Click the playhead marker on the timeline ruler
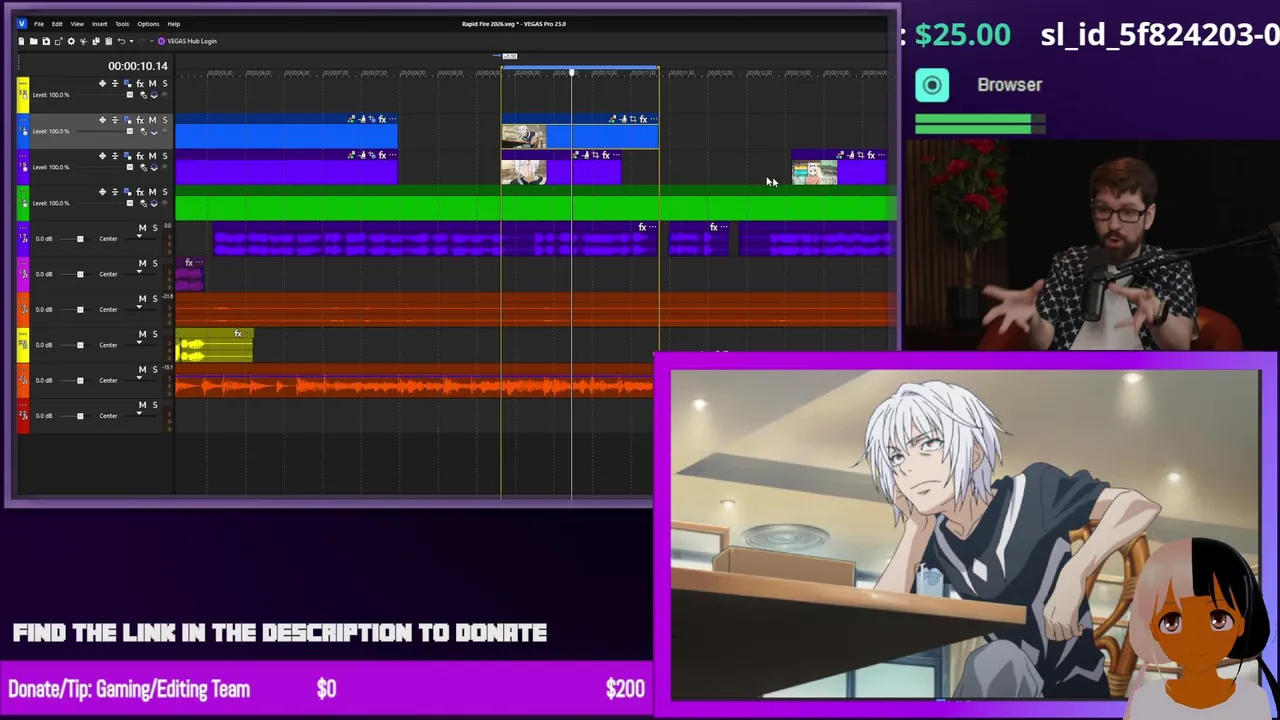 (x=572, y=72)
